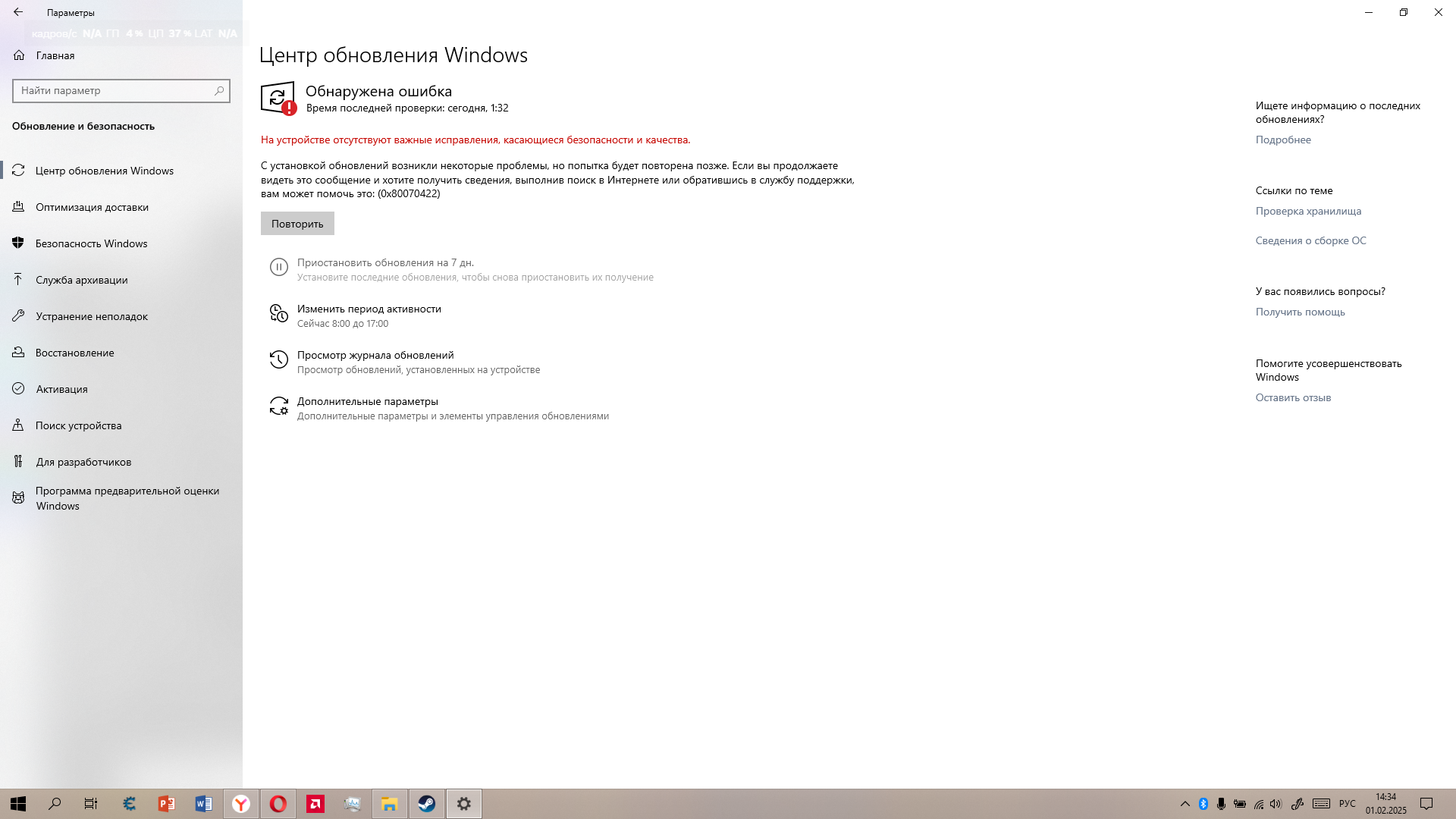Switch to Opera in taskbar

(x=278, y=804)
